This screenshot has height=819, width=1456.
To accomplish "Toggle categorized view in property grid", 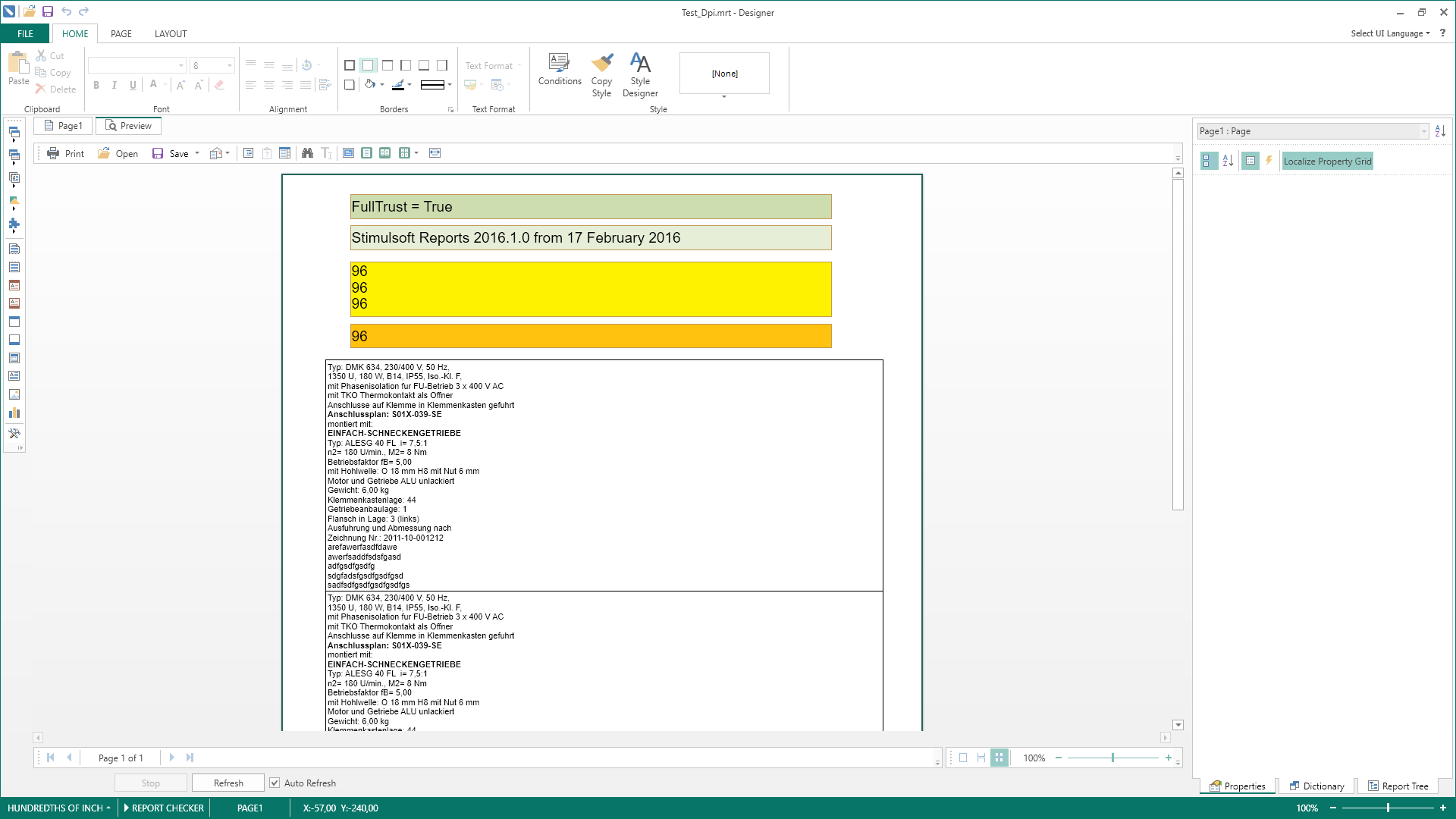I will tap(1209, 161).
